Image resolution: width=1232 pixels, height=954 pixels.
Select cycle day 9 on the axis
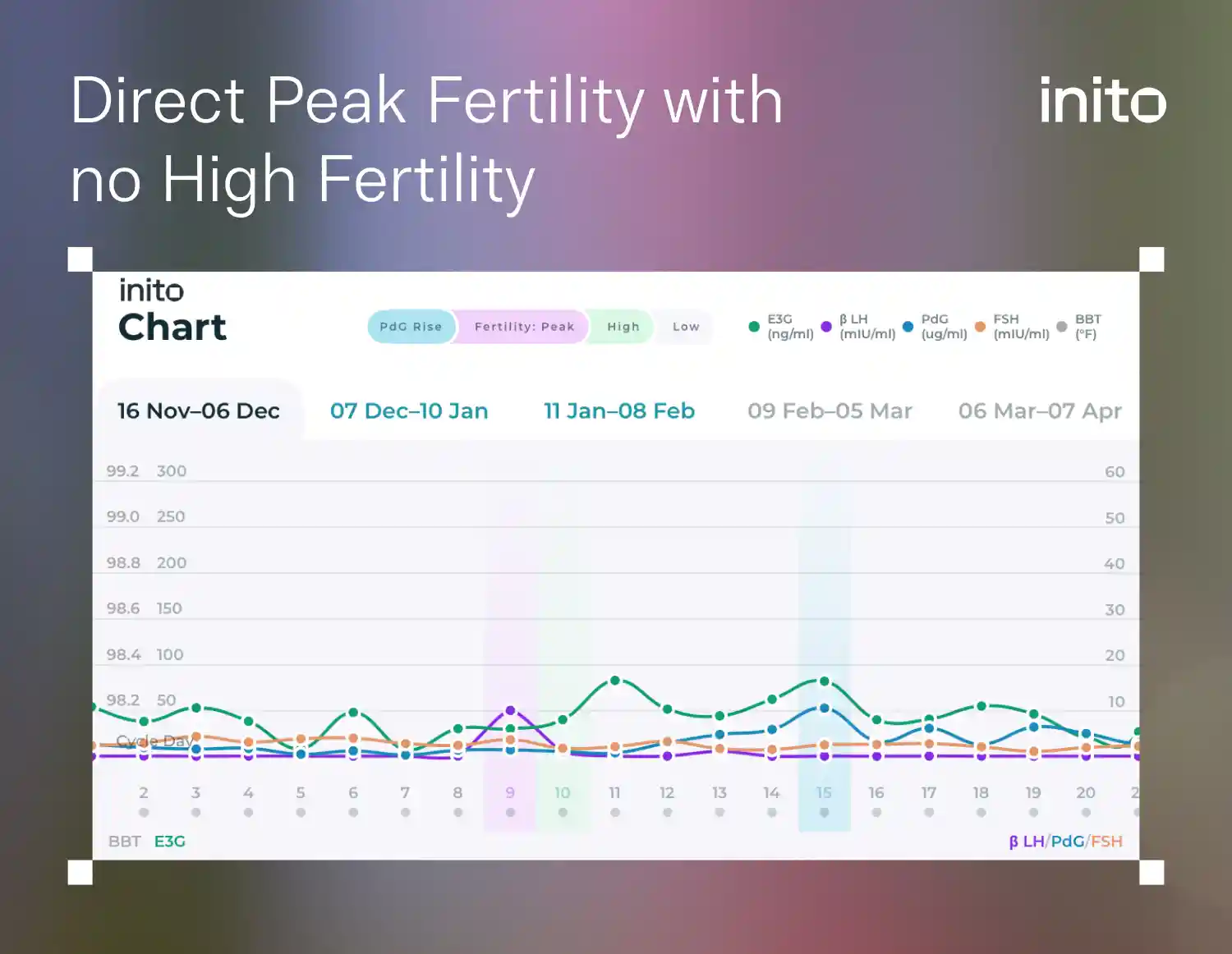coord(510,792)
